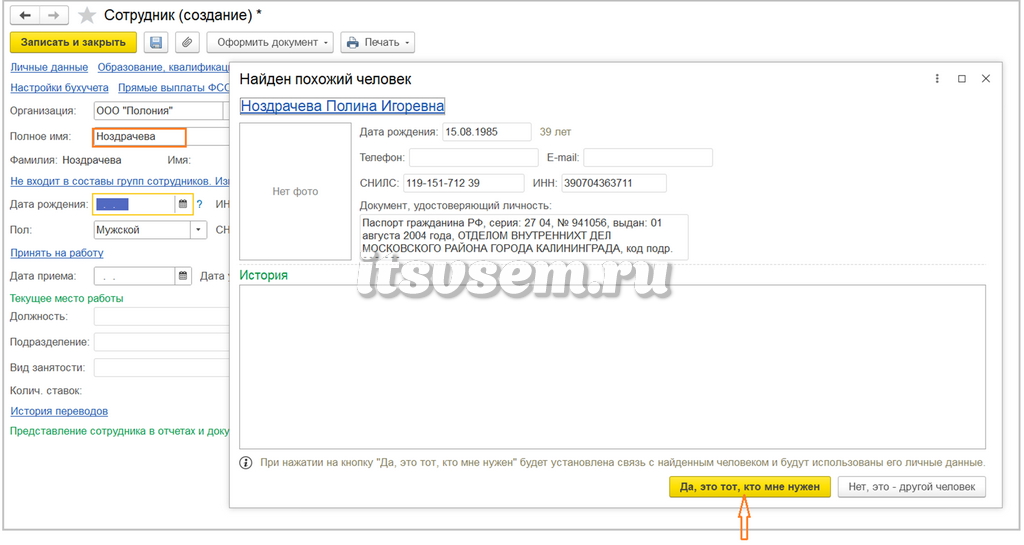This screenshot has width=1024, height=545.
Task: Click the Должность input field
Action: point(161,317)
